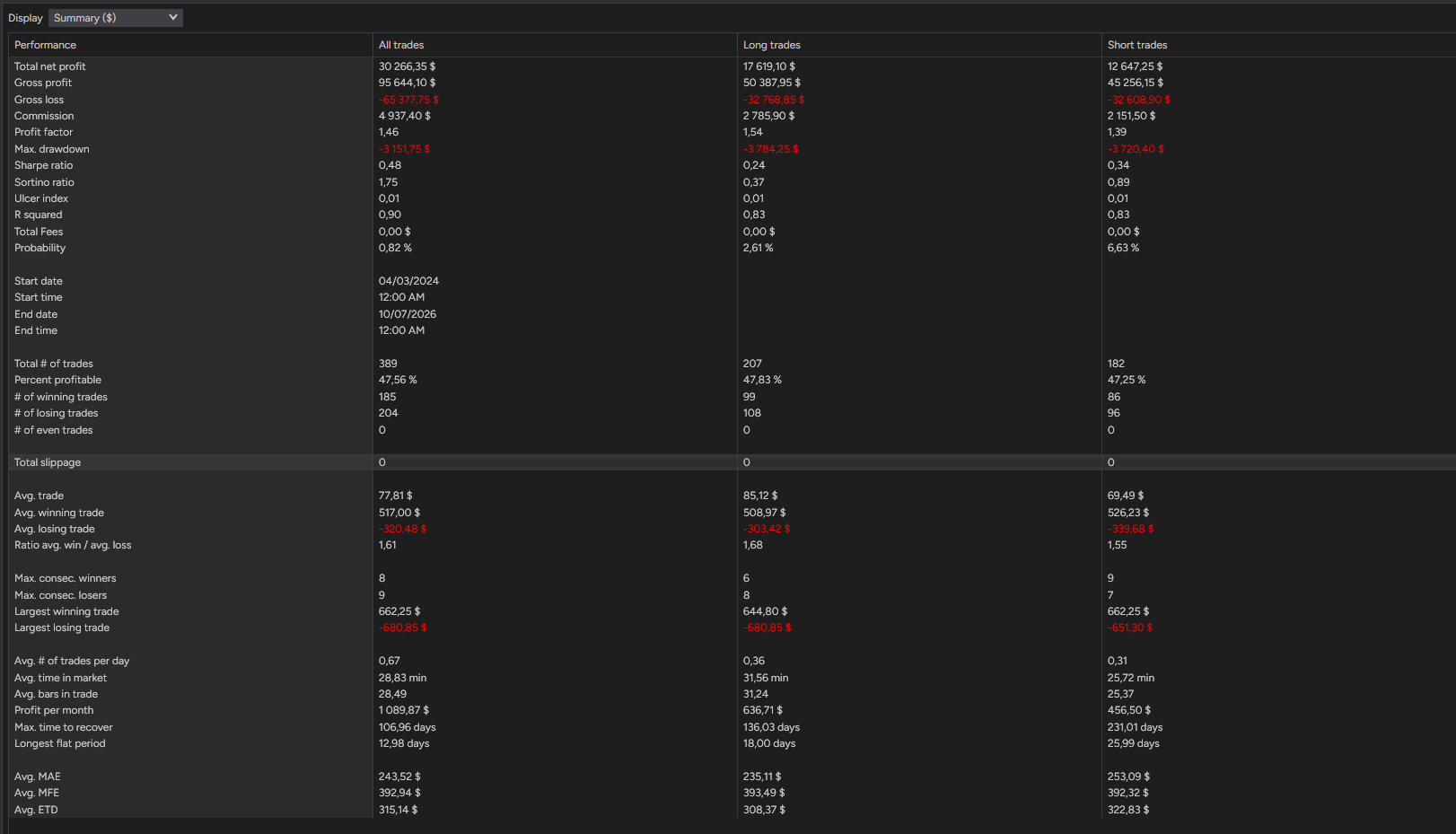Select the Avg. # of trades per day label

coord(72,661)
